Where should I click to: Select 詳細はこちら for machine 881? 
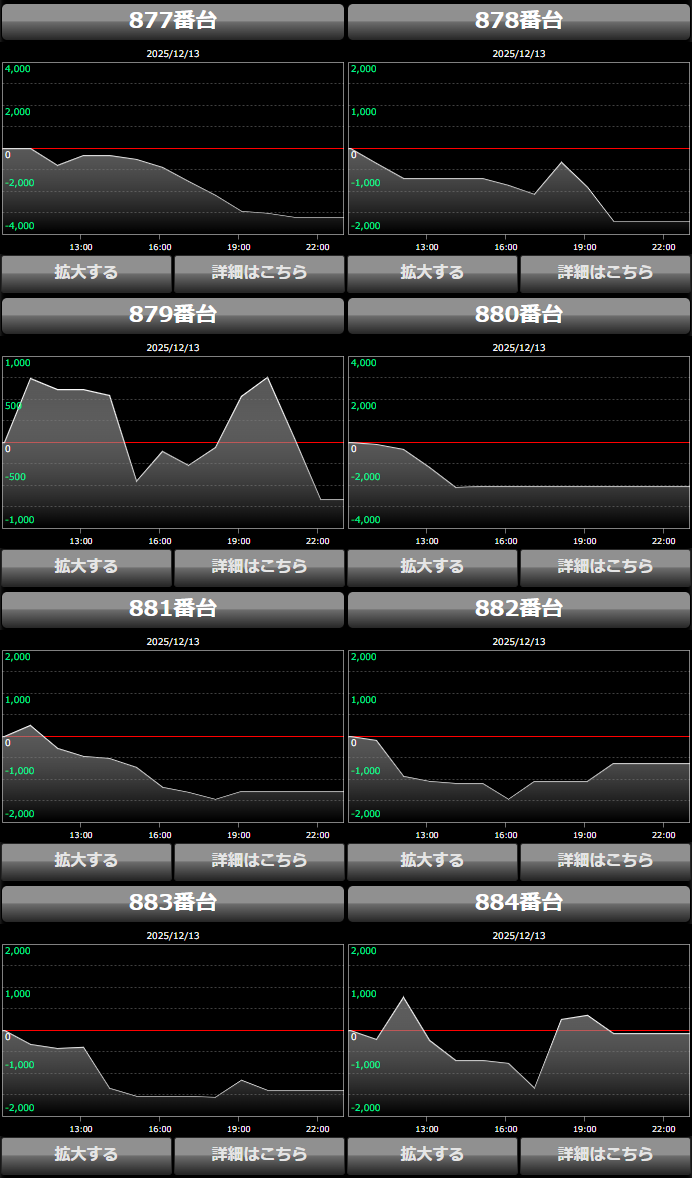point(259,860)
